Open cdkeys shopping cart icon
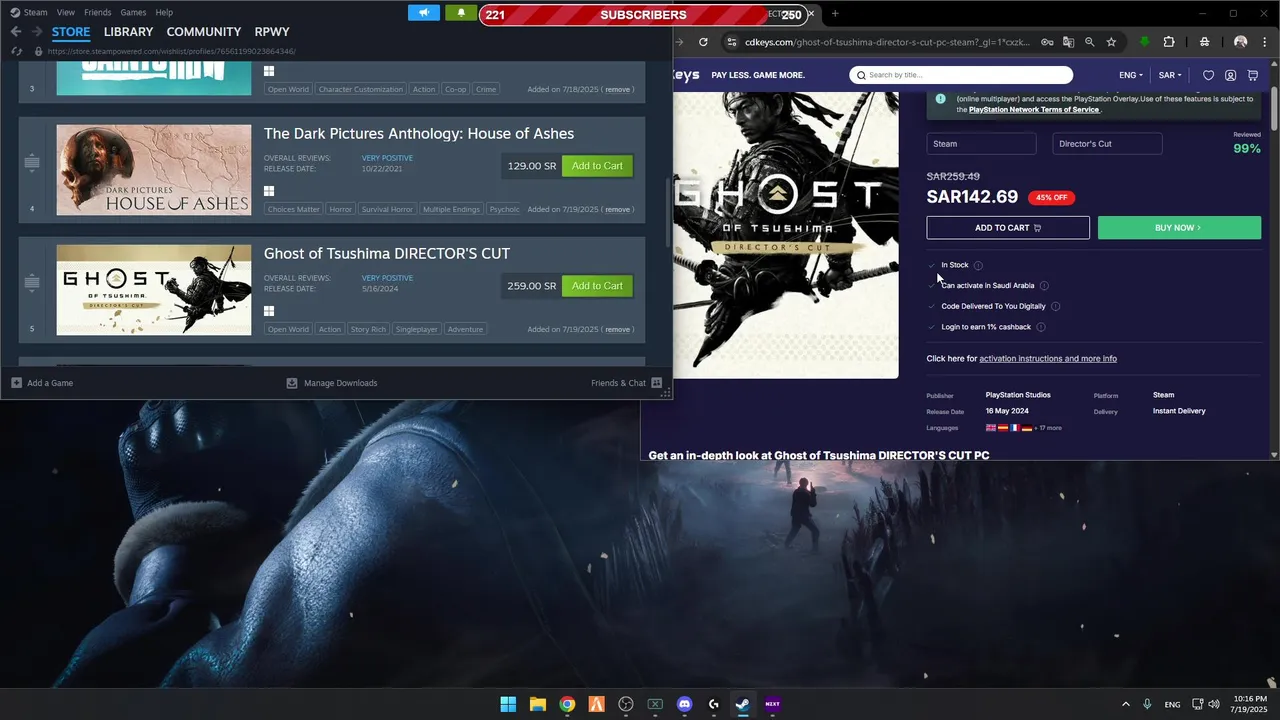Image resolution: width=1280 pixels, height=720 pixels. pos(1253,75)
